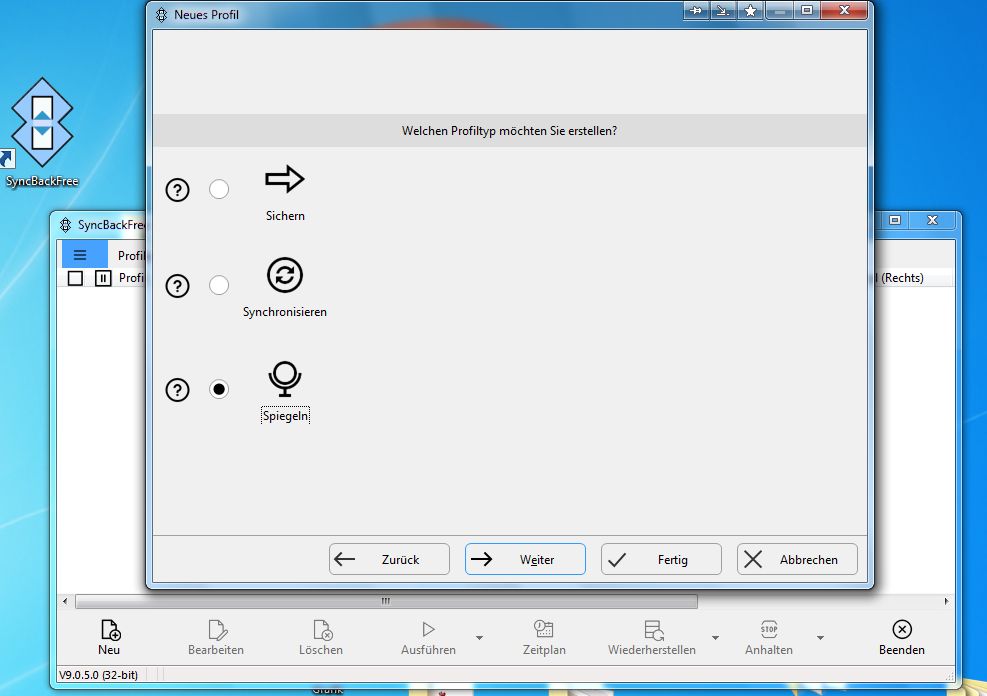Open help for the Spiegeln profile type
This screenshot has height=696, width=987.
[178, 390]
